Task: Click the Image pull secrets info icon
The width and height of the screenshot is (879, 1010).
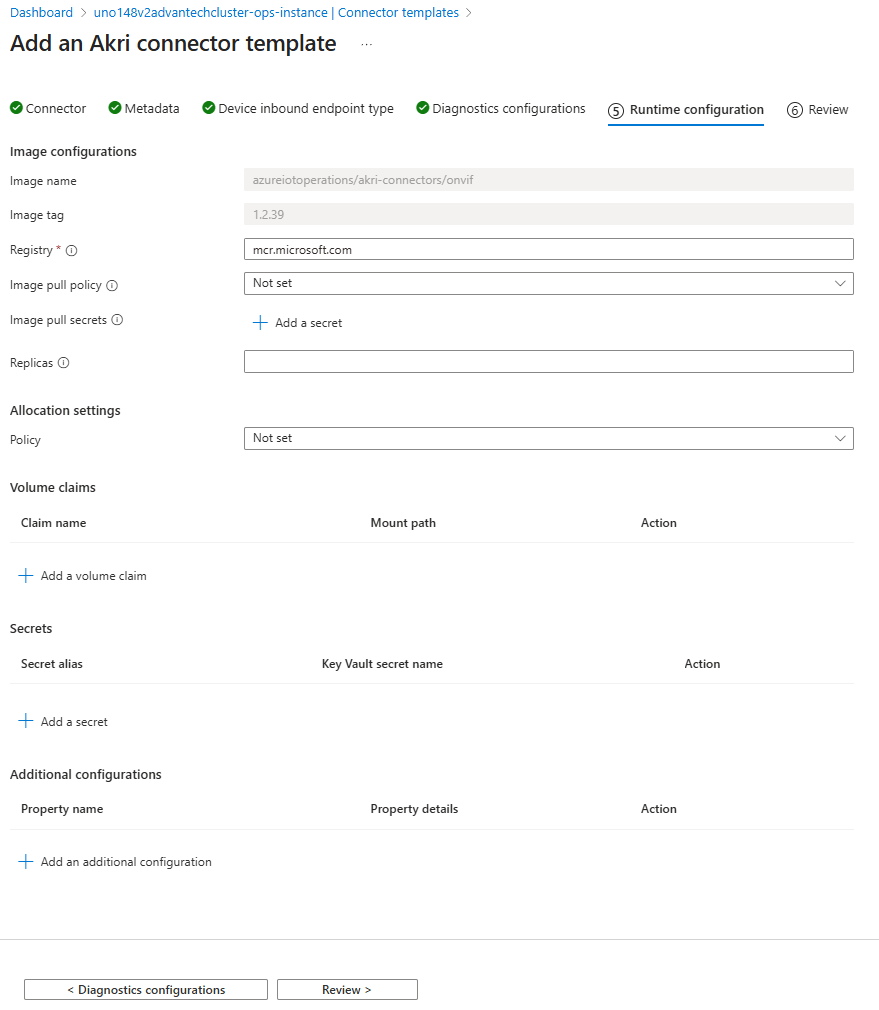Action: point(117,320)
